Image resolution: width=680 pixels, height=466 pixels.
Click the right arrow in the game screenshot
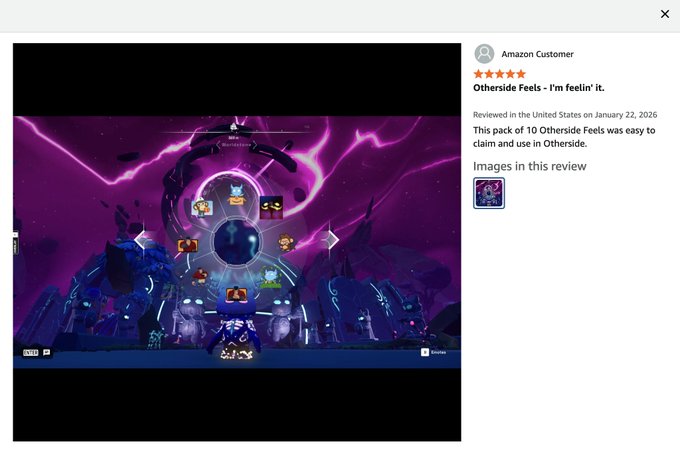331,240
